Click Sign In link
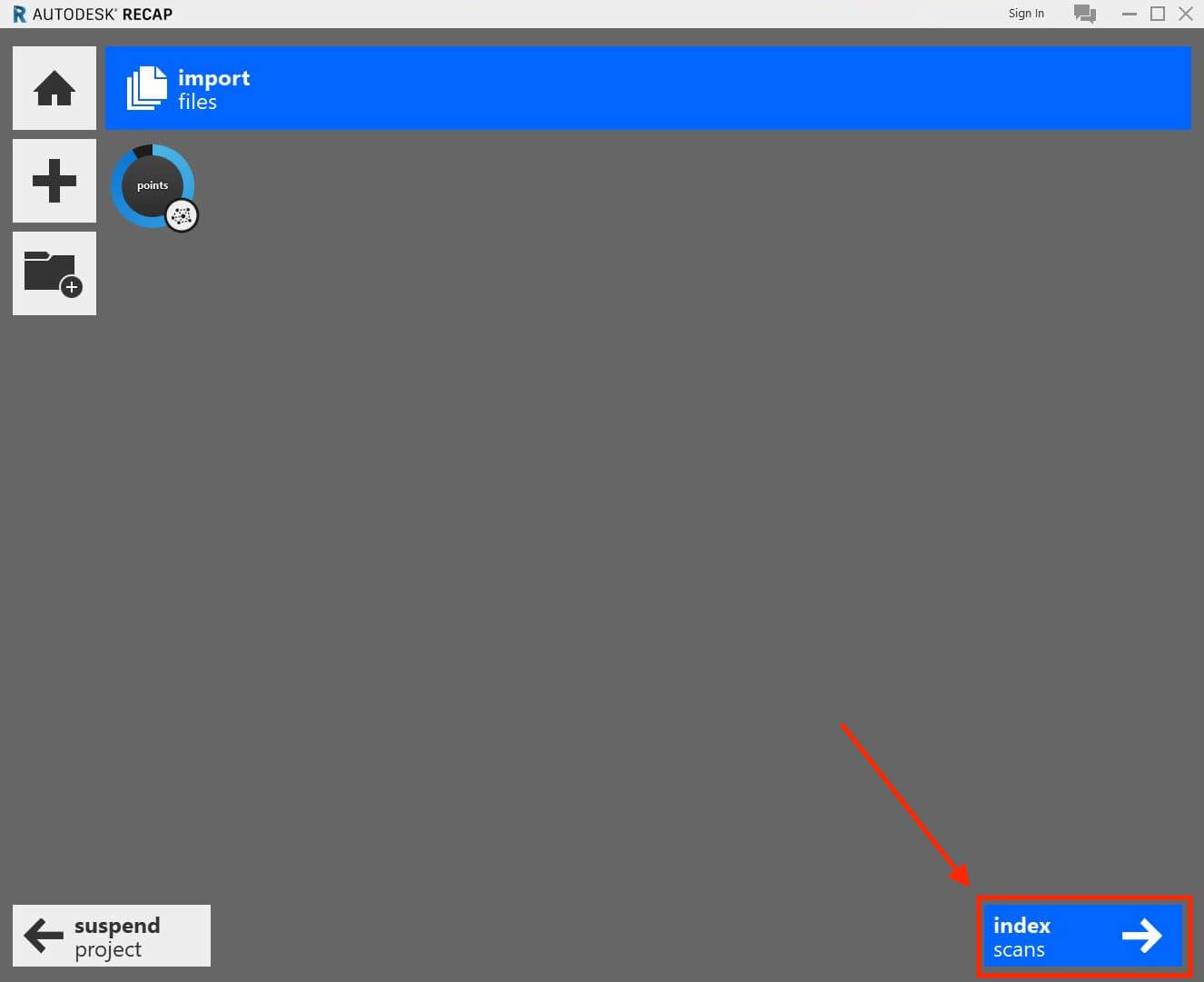Screen dimensions: 1204x982 point(1026,14)
